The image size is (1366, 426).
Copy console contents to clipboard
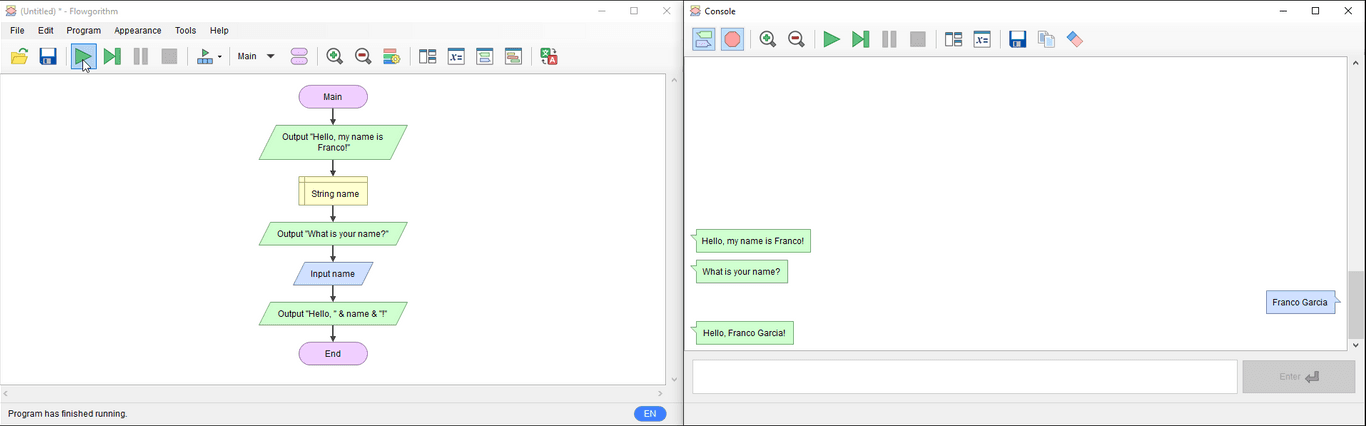coord(1046,40)
